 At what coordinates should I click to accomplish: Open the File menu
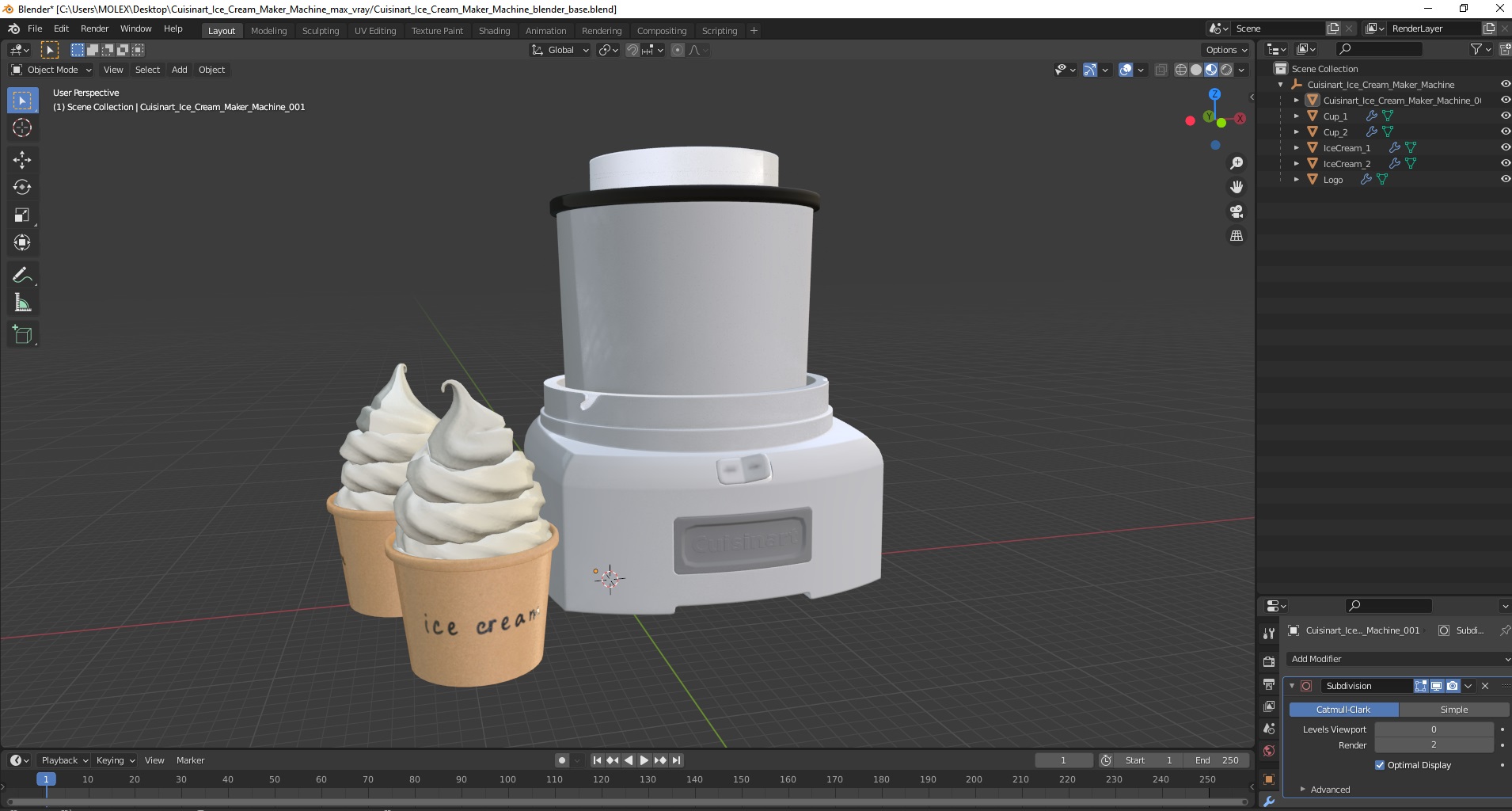click(x=35, y=29)
